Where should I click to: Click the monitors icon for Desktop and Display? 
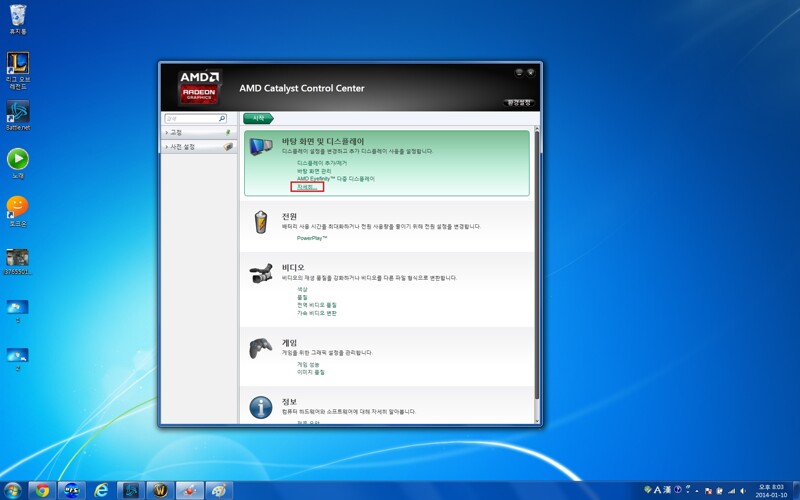click(261, 146)
